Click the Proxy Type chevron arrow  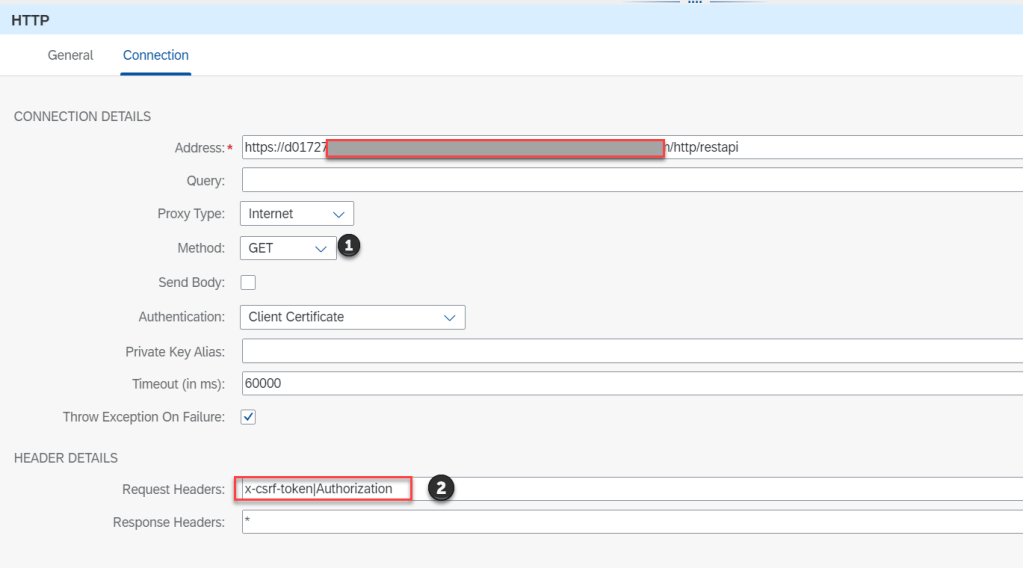coord(338,214)
